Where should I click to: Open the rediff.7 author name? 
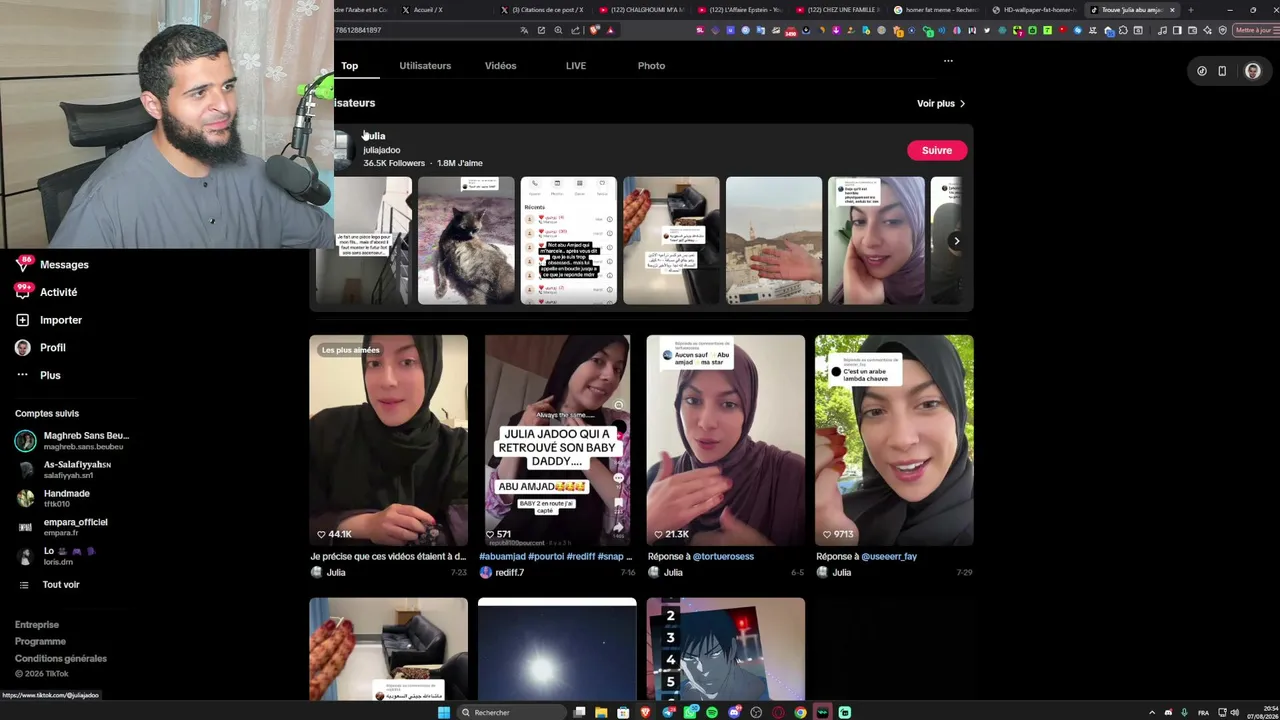pyautogui.click(x=509, y=573)
